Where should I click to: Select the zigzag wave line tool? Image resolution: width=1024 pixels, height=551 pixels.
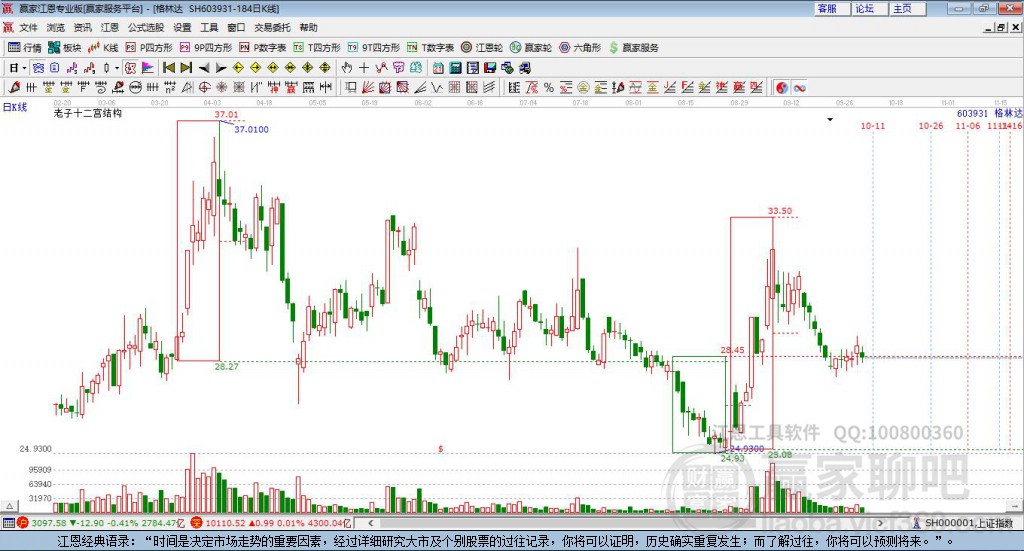[x=437, y=87]
